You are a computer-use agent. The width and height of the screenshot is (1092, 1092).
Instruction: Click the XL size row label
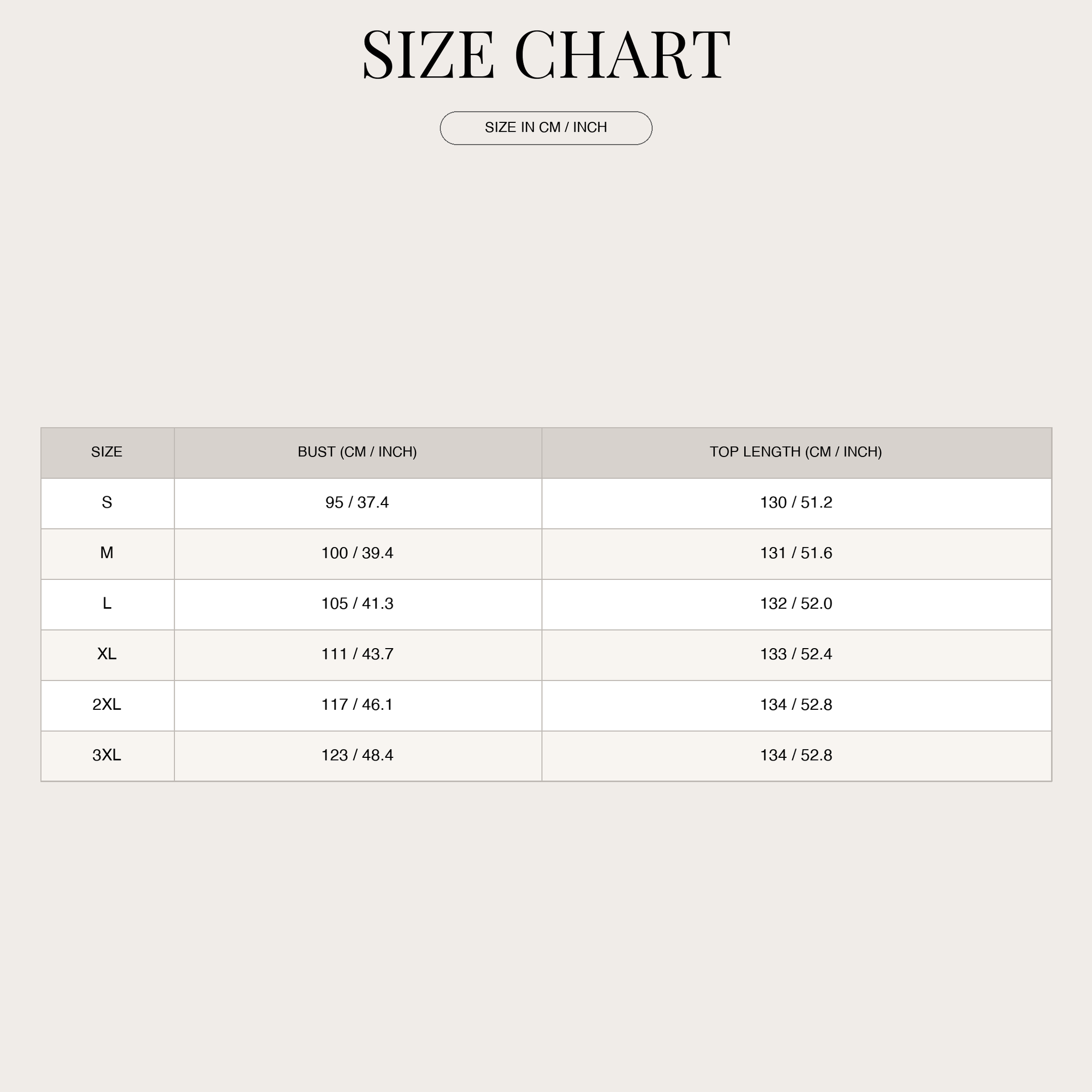pyautogui.click(x=107, y=654)
